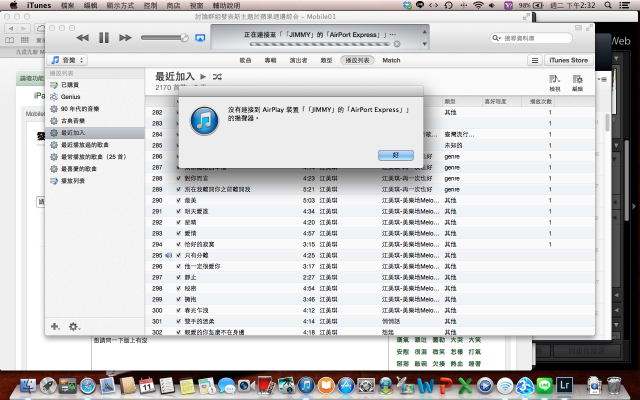Enter iTunes full screen mode
640x400 pixels.
[x=589, y=28]
